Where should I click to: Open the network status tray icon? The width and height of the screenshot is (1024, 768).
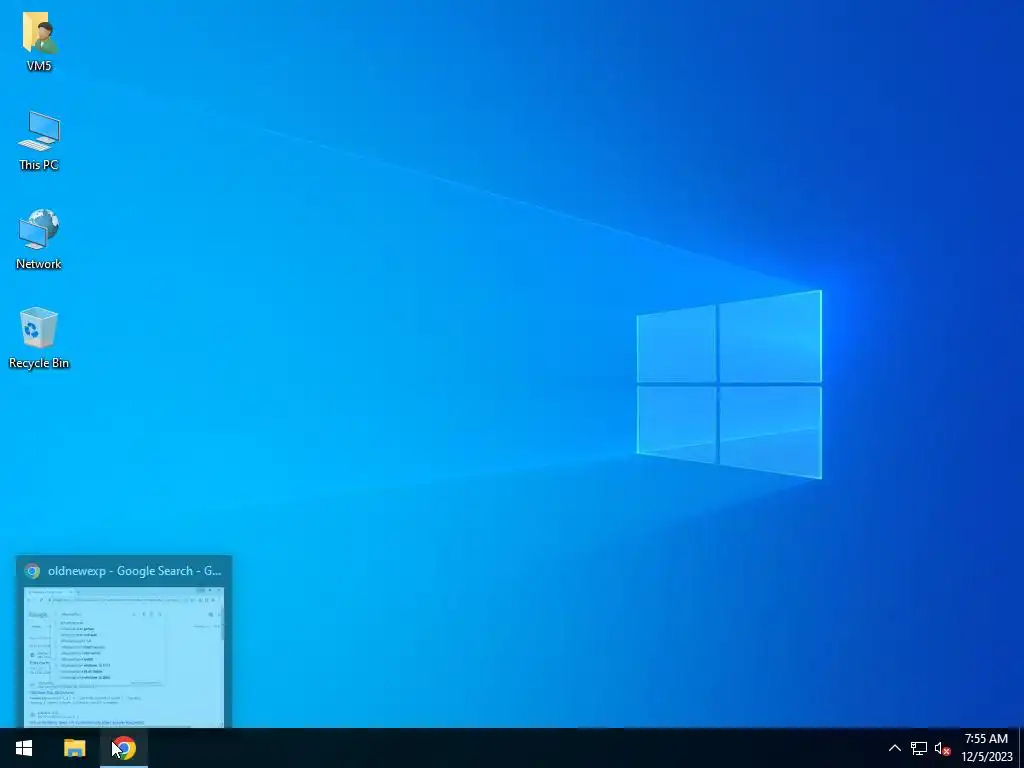click(919, 748)
